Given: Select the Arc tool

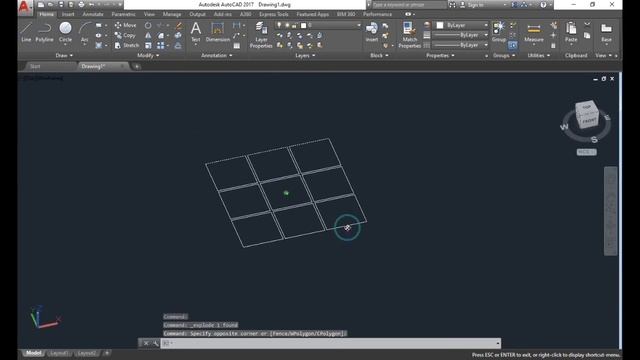Looking at the screenshot, I should [84, 33].
